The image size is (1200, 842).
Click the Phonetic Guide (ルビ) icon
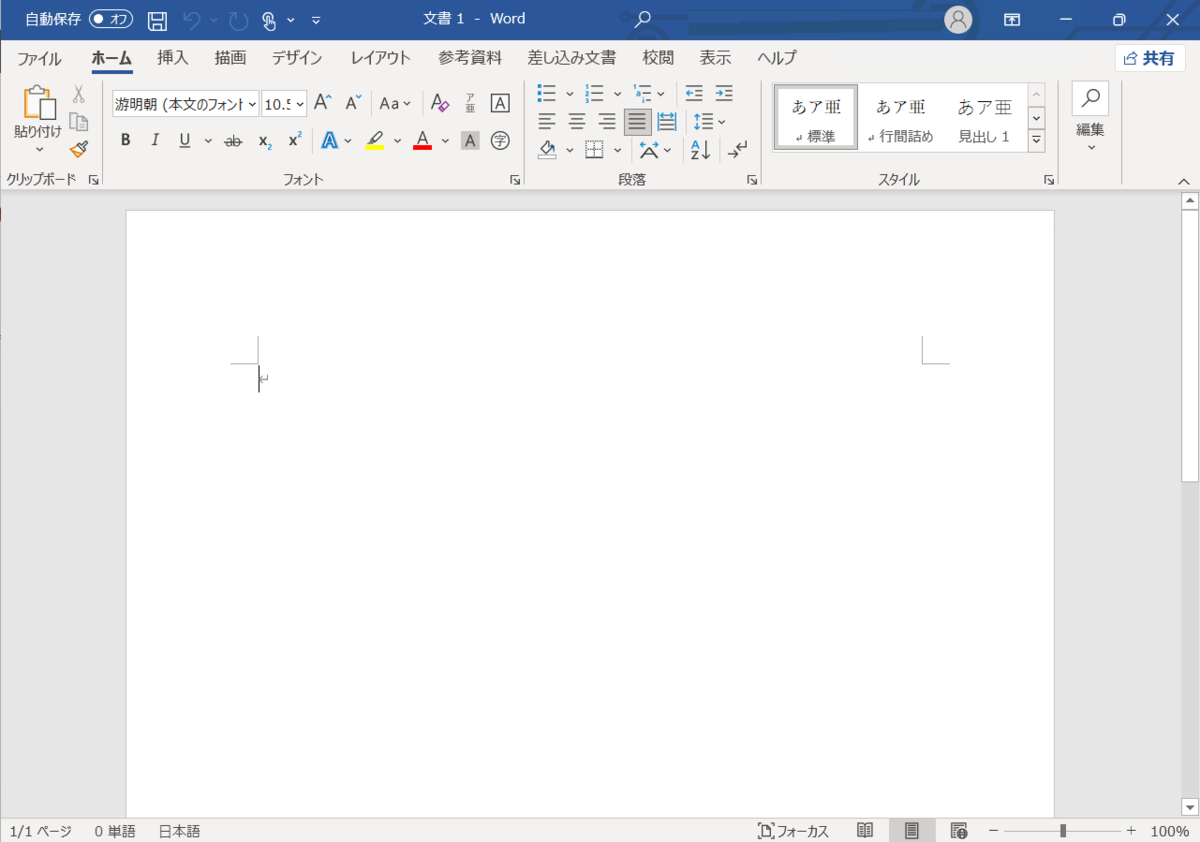(470, 103)
